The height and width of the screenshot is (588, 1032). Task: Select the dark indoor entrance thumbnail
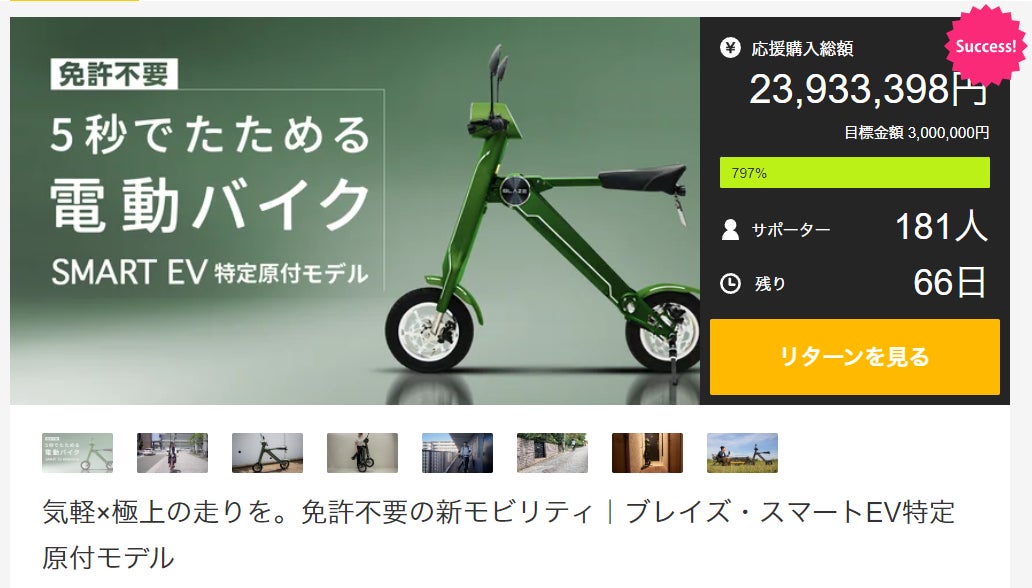pos(648,453)
